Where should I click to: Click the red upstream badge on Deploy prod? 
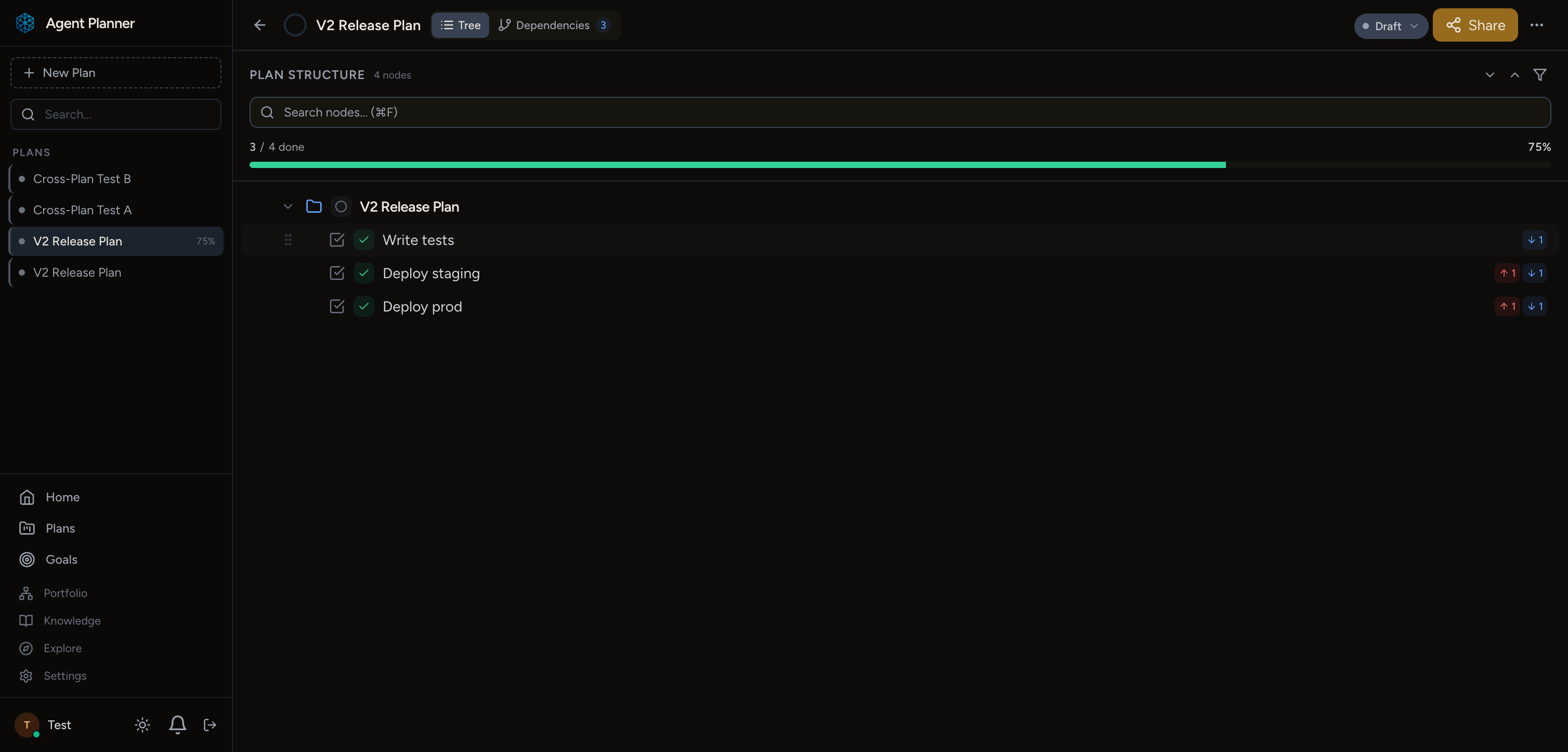pyautogui.click(x=1507, y=306)
